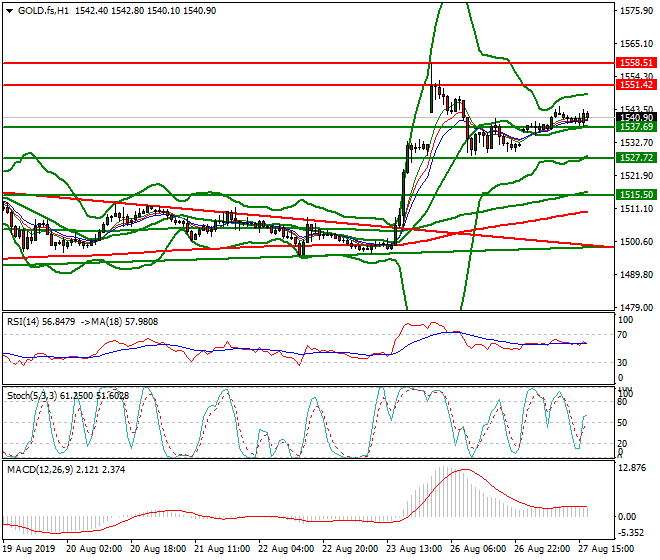Select the -5.352 MACD scale value
This screenshot has height=560, width=660.
click(x=632, y=533)
